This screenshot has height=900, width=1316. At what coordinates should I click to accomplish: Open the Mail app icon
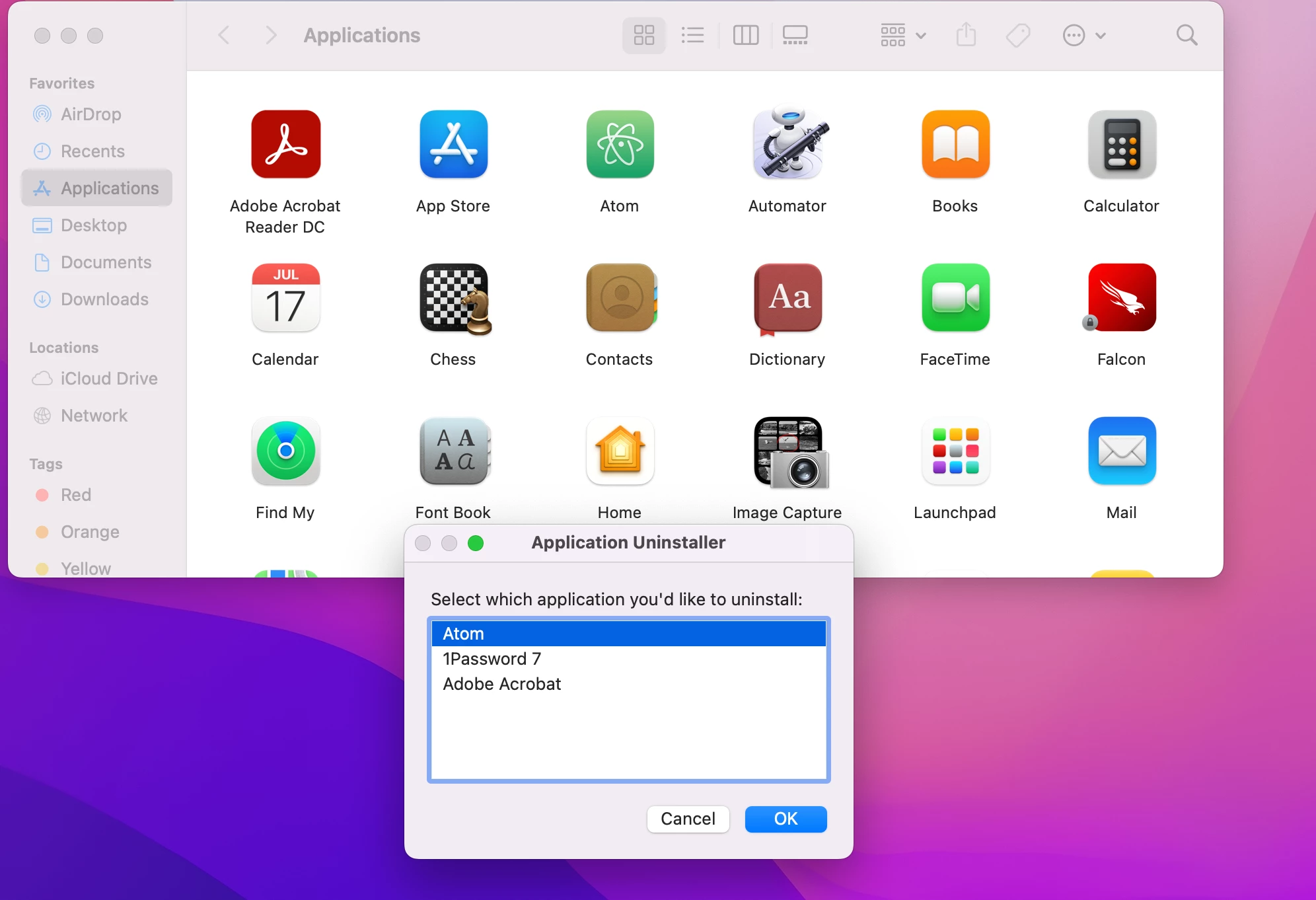tap(1122, 451)
